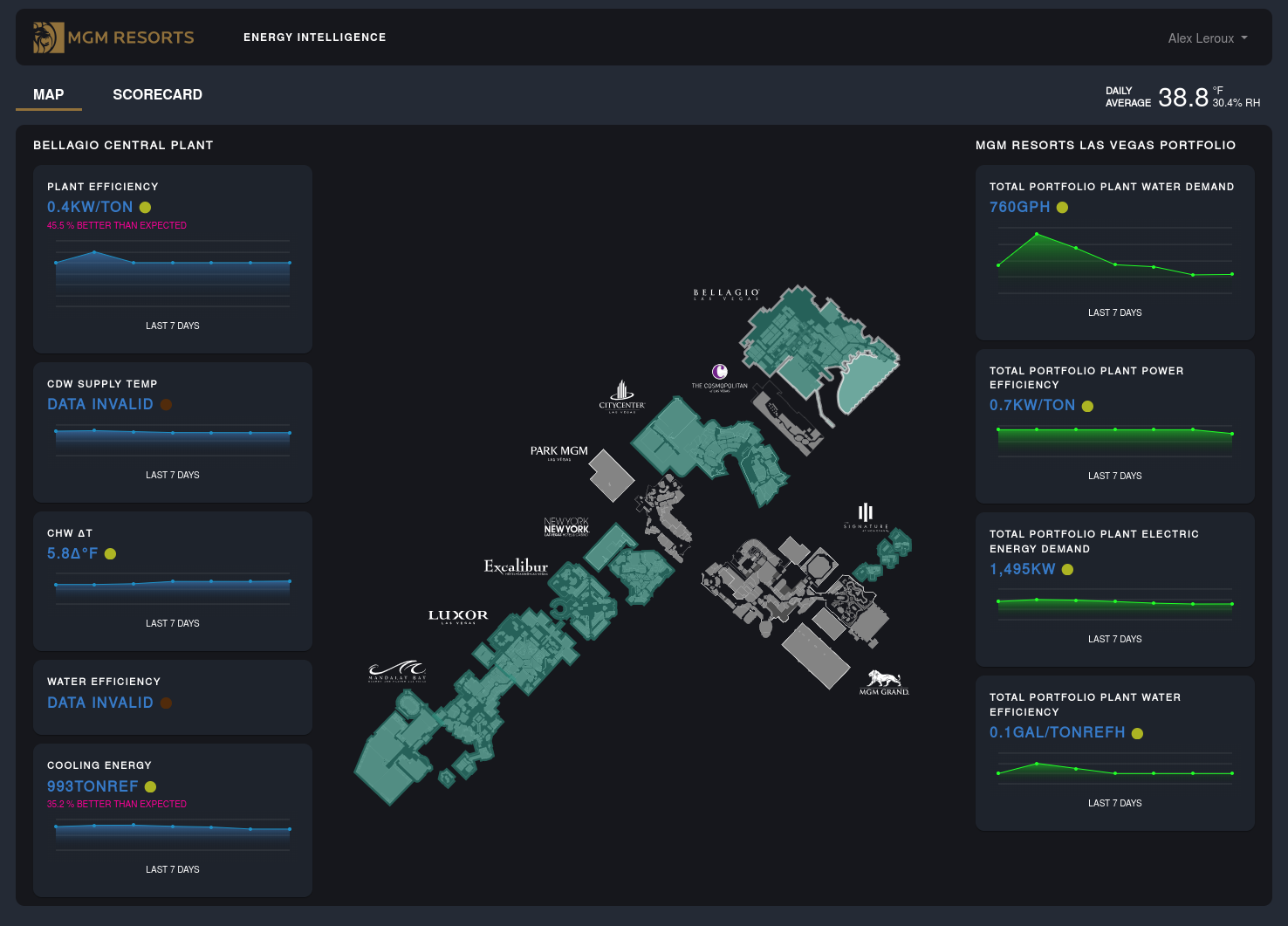The height and width of the screenshot is (926, 1288).
Task: Click the 0.7KW/TON portfolio efficiency value
Action: (x=1032, y=405)
